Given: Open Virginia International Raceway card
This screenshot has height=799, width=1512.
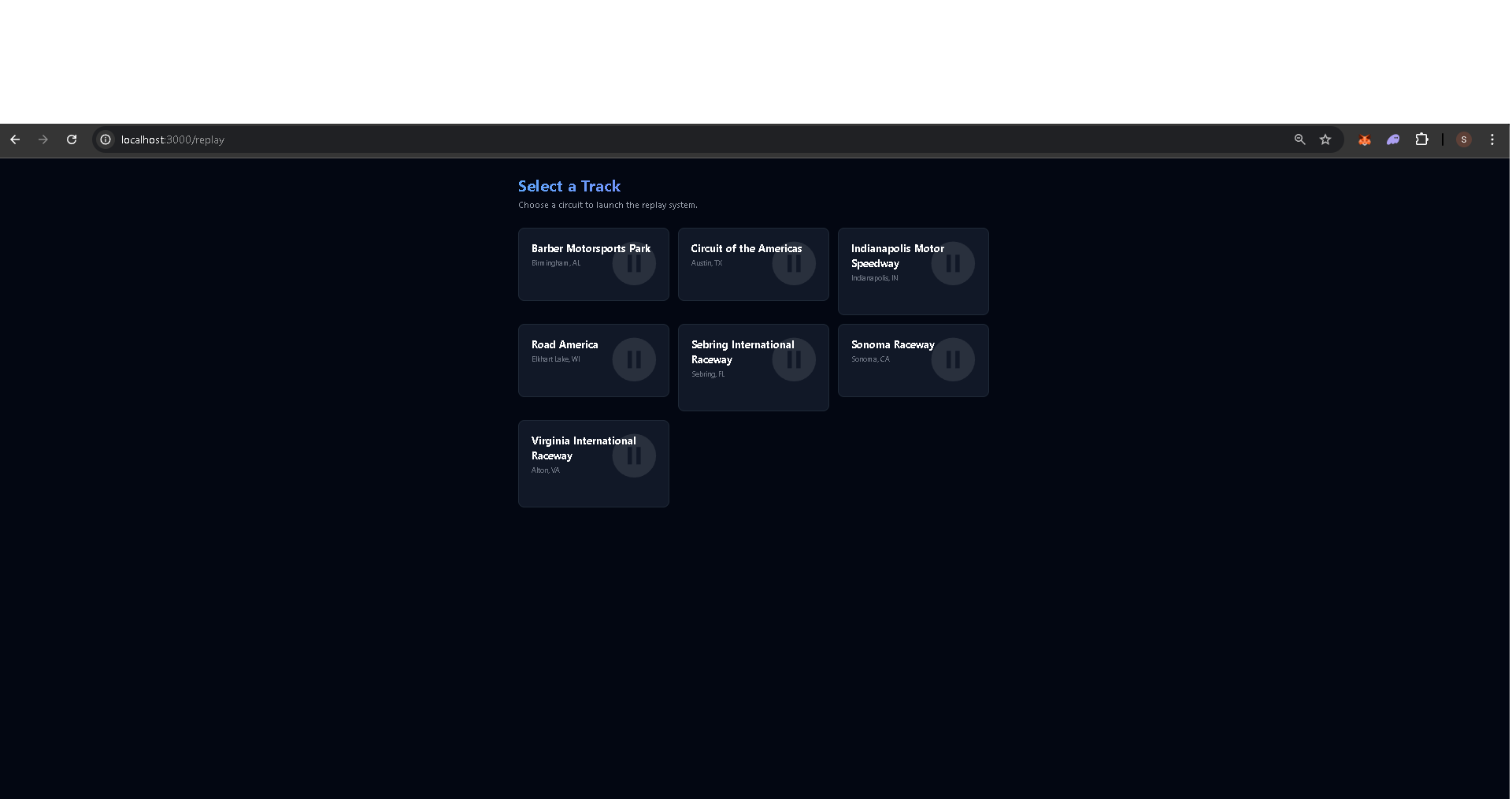Looking at the screenshot, I should click(x=594, y=463).
